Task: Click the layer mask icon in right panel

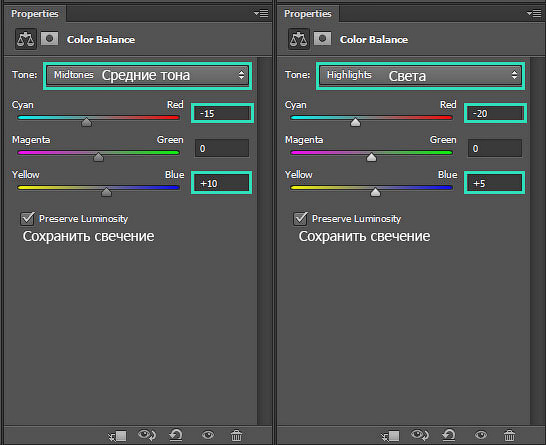Action: 322,39
